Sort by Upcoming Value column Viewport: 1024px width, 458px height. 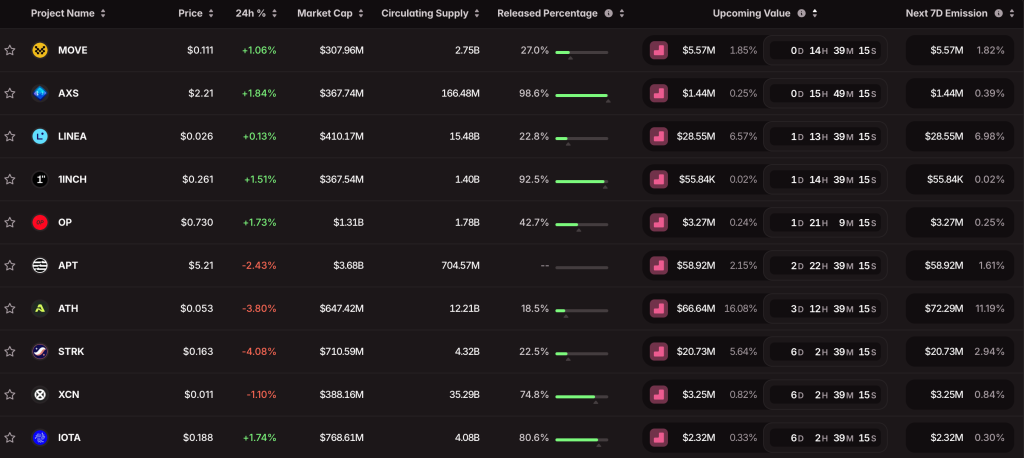tap(758, 14)
